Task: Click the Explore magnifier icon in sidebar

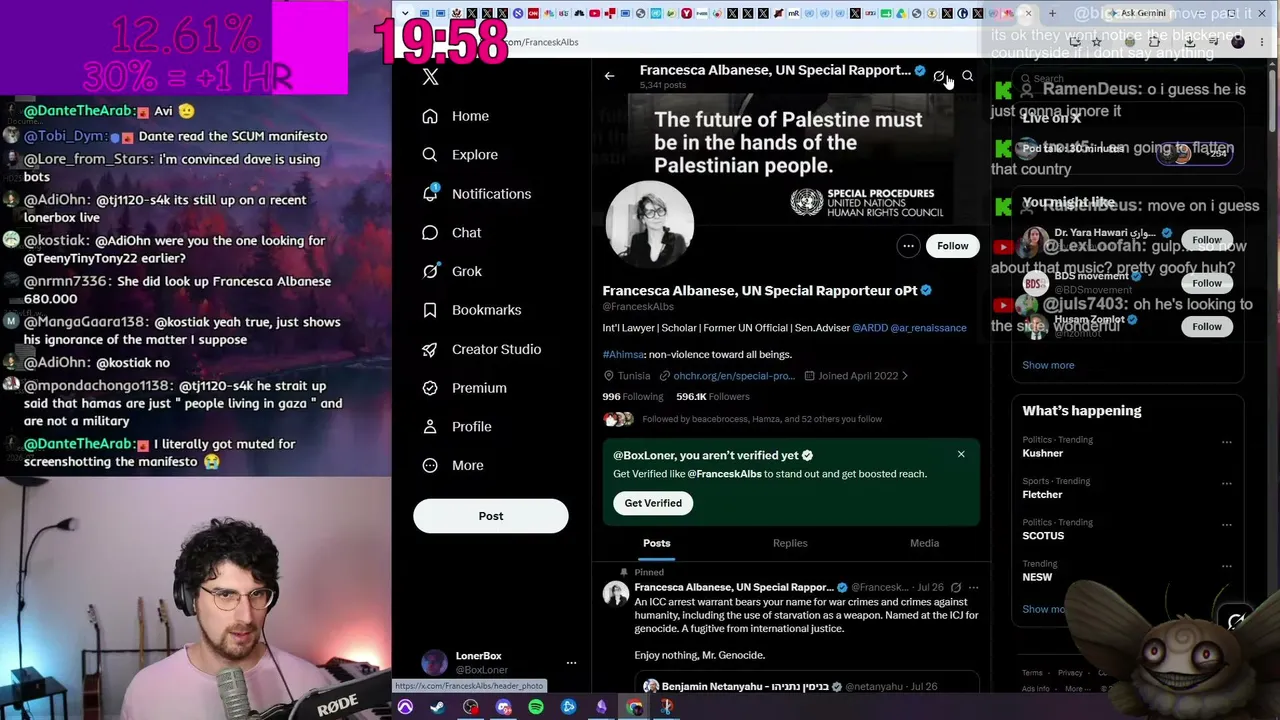Action: 430,155
